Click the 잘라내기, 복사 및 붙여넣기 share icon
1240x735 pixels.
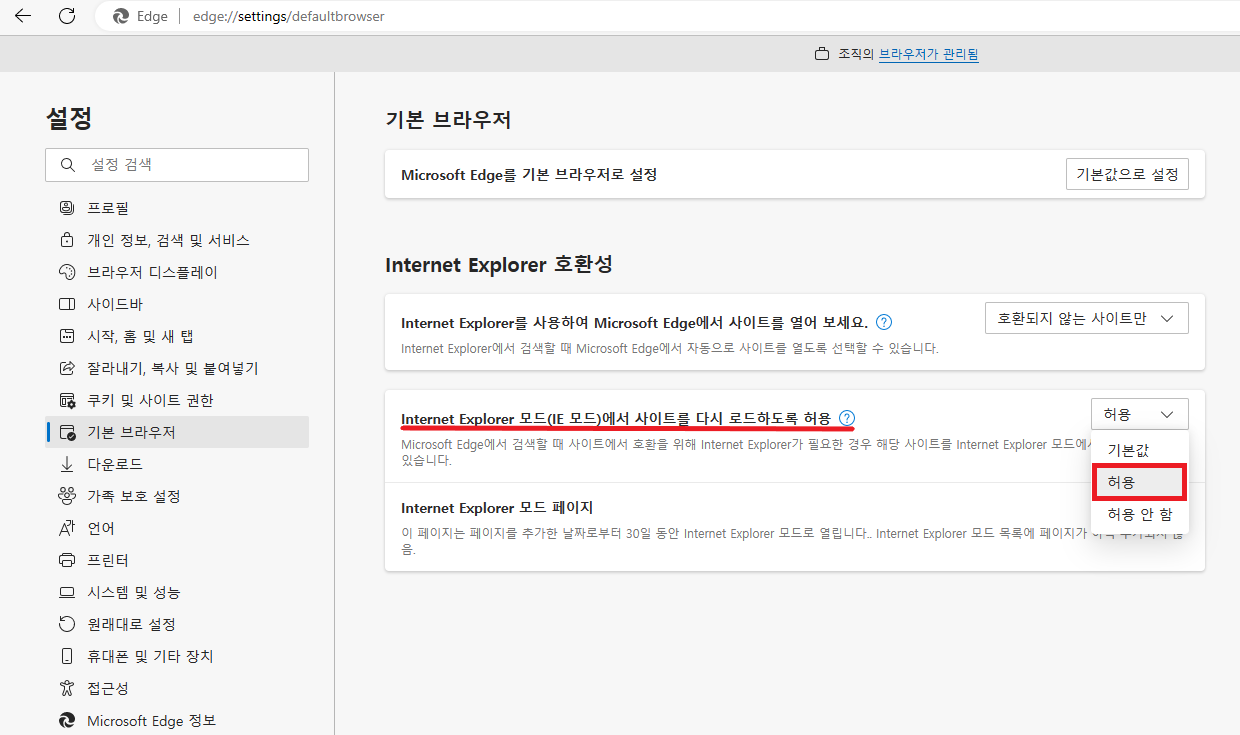pos(67,368)
